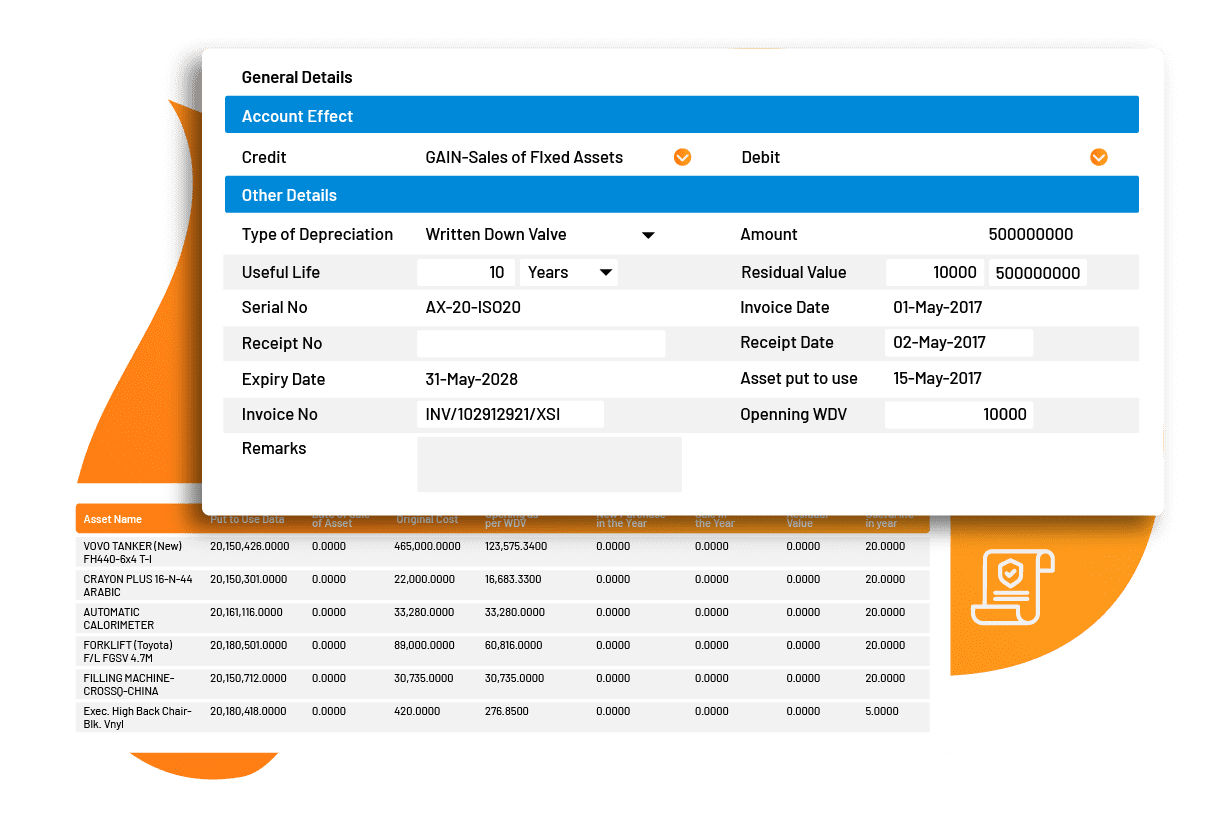Open the Years unit dropdown
Screen dimensions: 1221x828
[x=568, y=272]
